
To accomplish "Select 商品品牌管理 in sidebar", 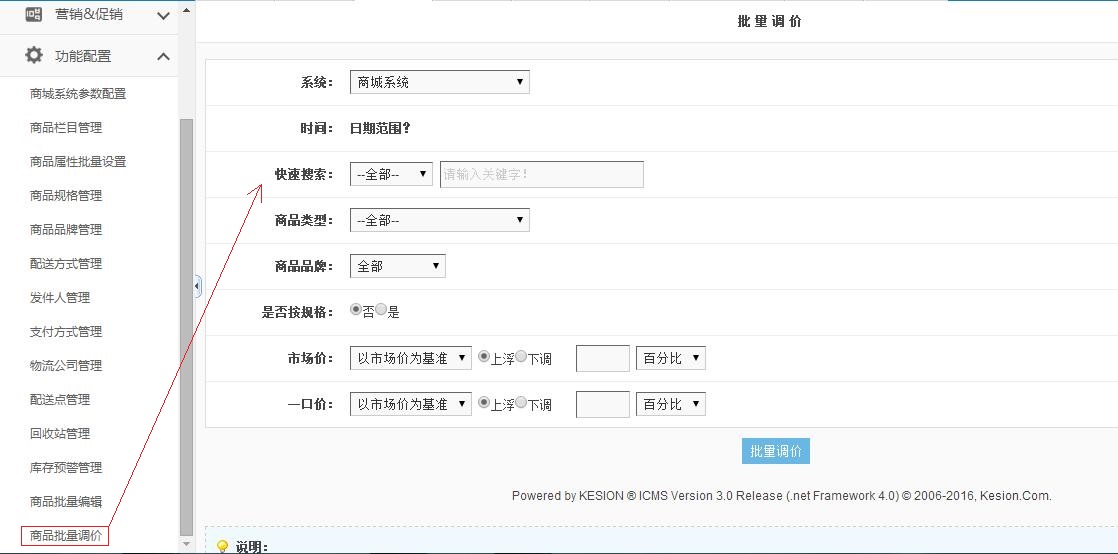I will pos(66,230).
